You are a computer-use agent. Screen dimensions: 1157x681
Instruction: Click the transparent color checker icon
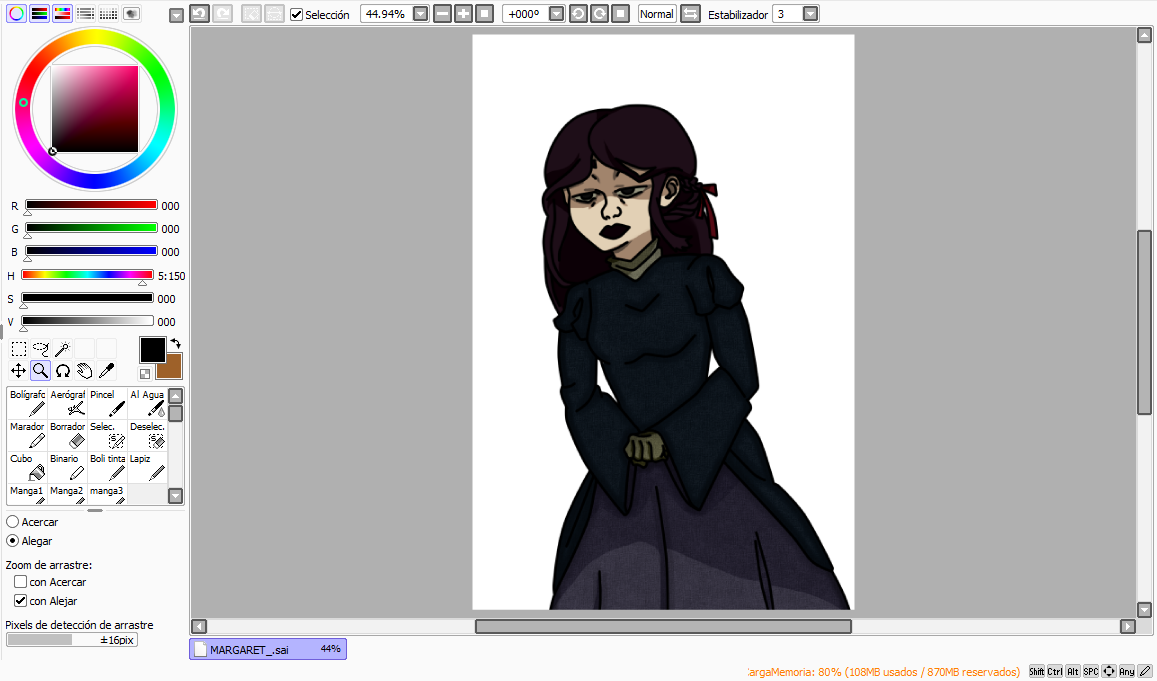pyautogui.click(x=145, y=374)
